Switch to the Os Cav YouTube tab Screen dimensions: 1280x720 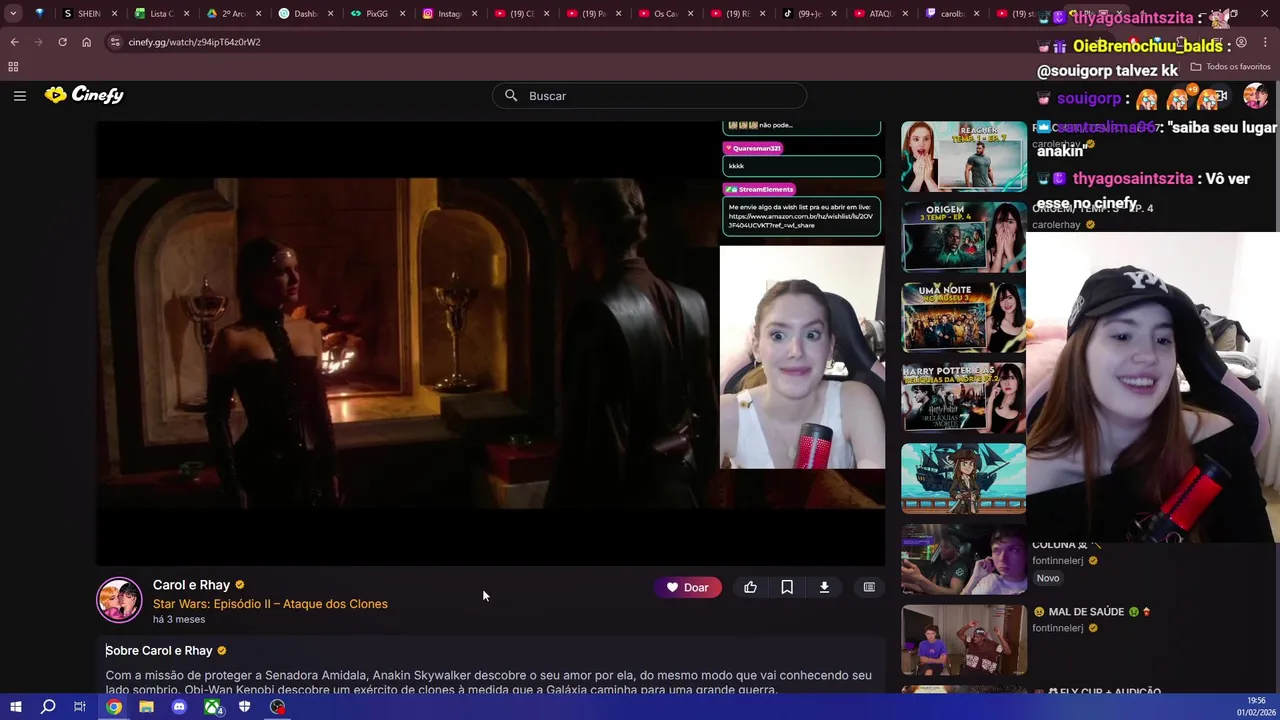click(x=665, y=14)
